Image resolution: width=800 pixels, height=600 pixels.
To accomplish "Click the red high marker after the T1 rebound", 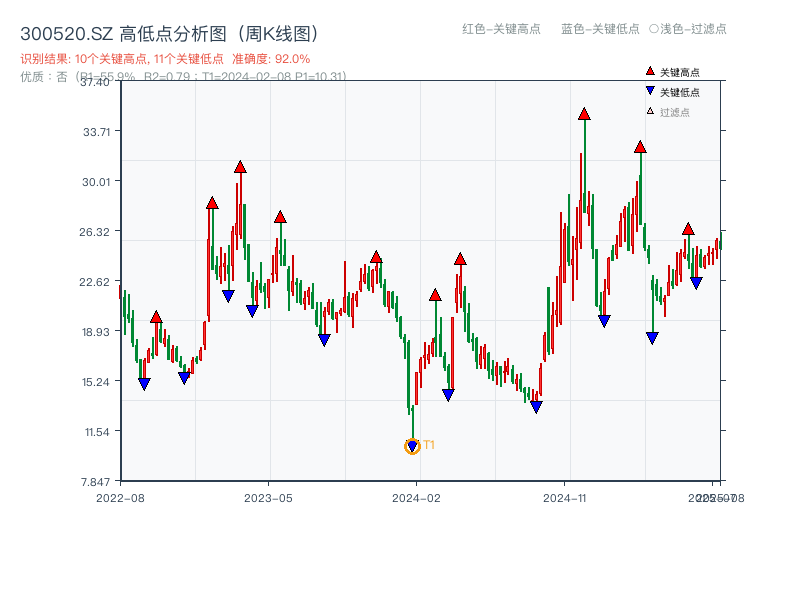I will click(435, 293).
